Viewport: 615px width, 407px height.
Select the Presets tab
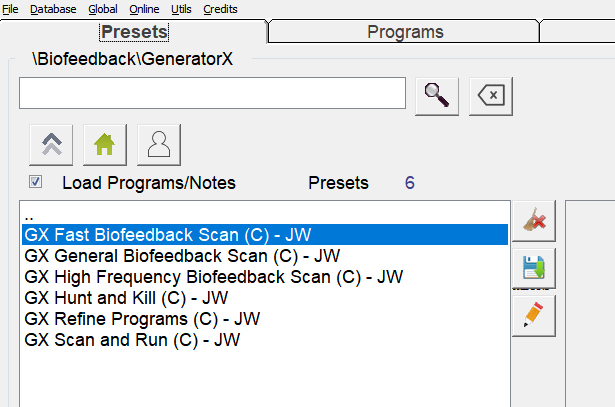click(133, 32)
